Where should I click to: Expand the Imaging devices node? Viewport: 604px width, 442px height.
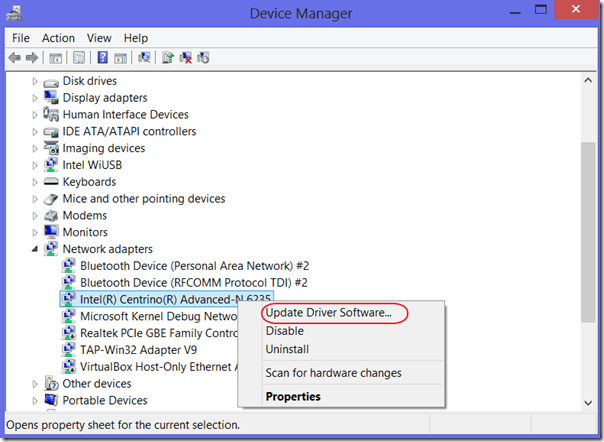(35, 148)
